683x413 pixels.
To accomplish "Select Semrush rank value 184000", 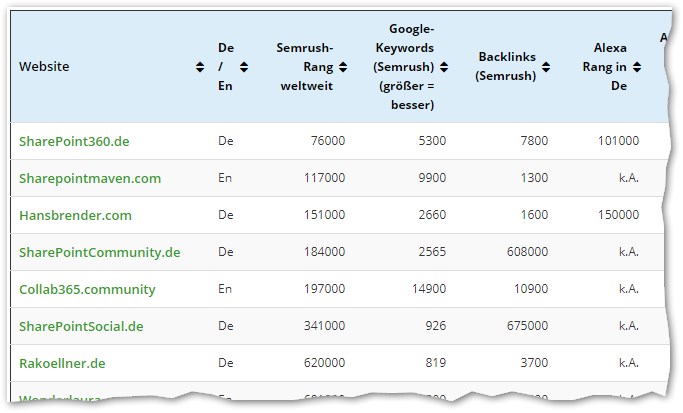I will click(325, 252).
